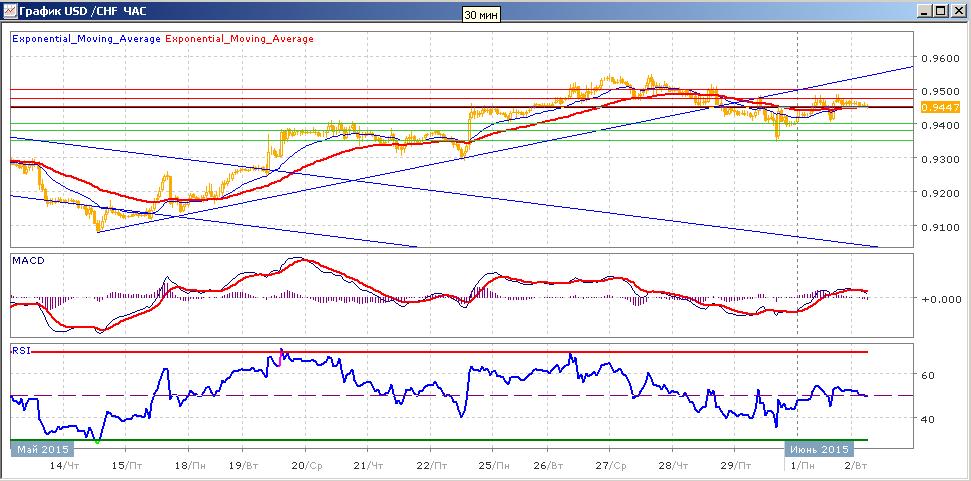This screenshot has height=481, width=971.
Task: Select the red Exponential_Moving_Average legend label
Action: pos(240,38)
